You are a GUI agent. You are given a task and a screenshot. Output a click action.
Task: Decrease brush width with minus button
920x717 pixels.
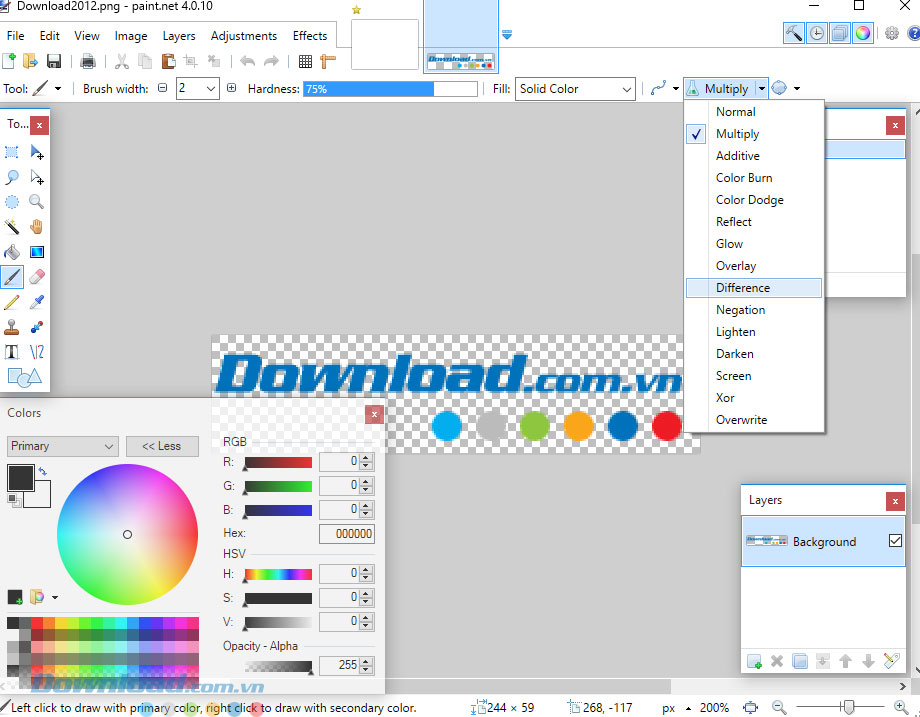point(163,88)
